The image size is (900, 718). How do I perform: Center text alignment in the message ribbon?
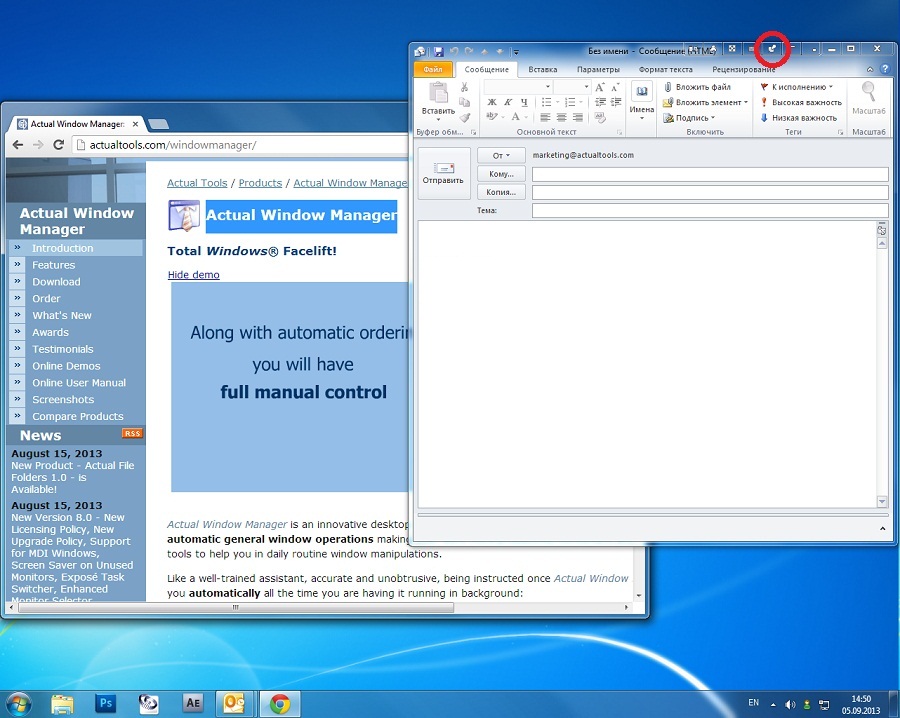561,118
